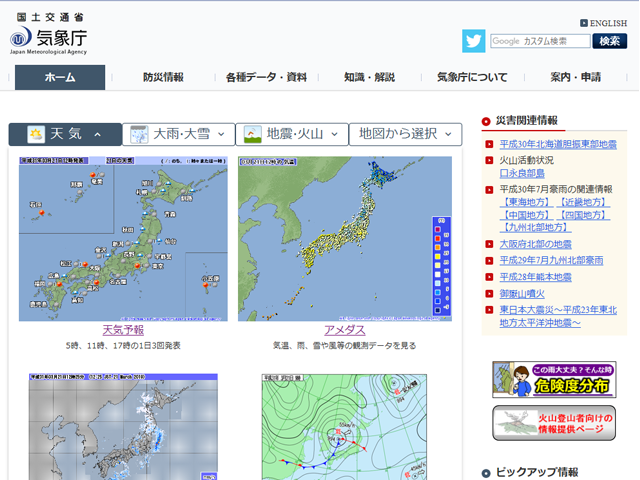This screenshot has height=480, width=640.
Task: Click the Google custom search field
Action: [x=539, y=41]
